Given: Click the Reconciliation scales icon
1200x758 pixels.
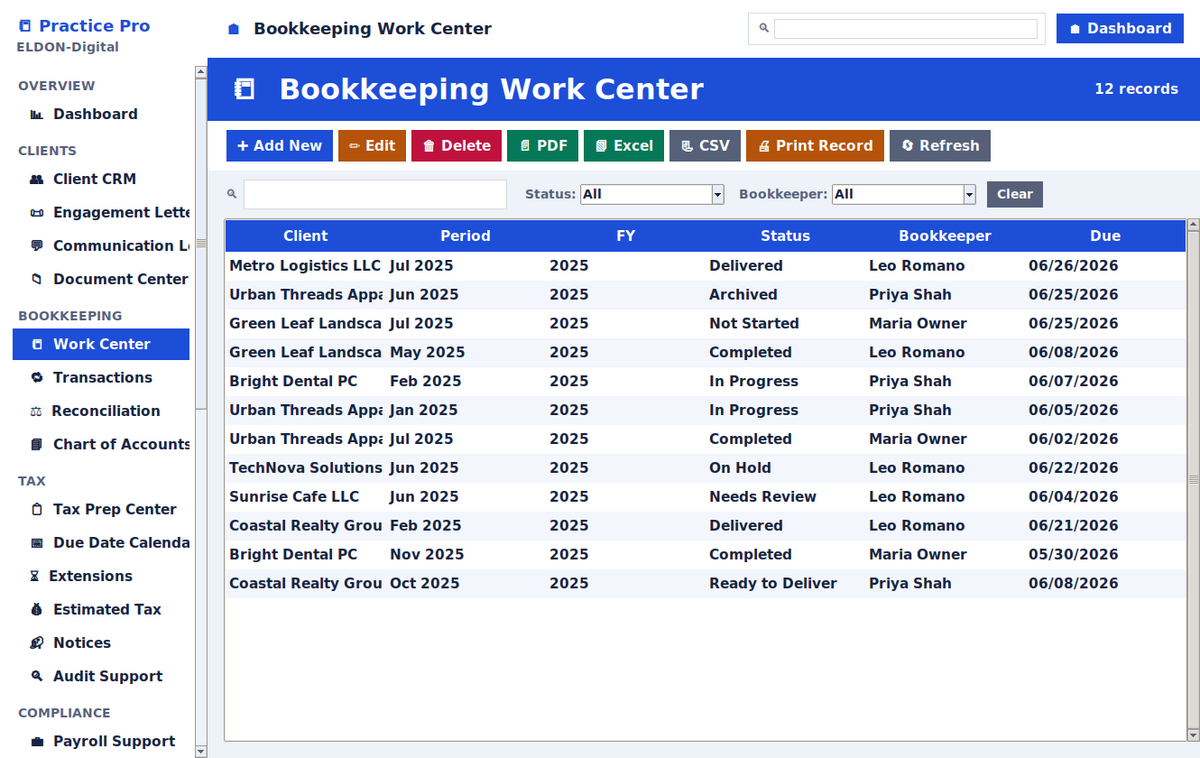Looking at the screenshot, I should (37, 411).
